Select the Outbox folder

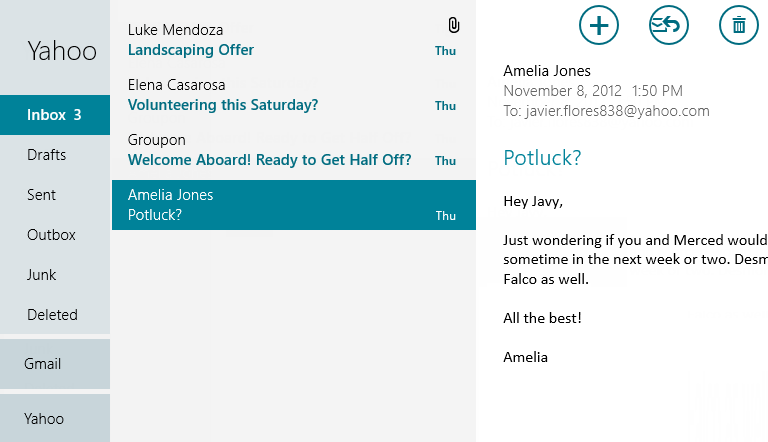pyautogui.click(x=51, y=235)
